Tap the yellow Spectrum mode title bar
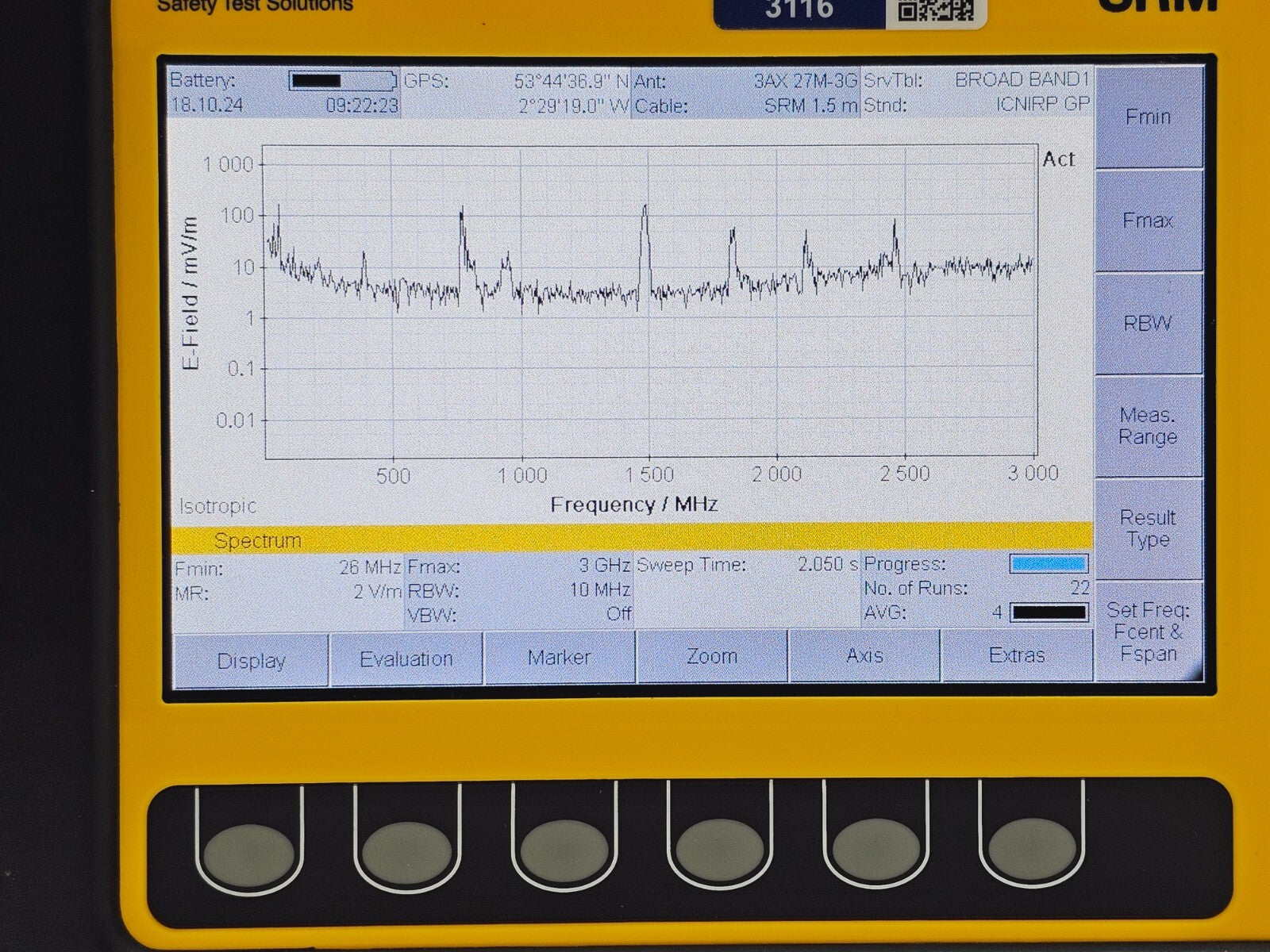1270x952 pixels. 631,539
